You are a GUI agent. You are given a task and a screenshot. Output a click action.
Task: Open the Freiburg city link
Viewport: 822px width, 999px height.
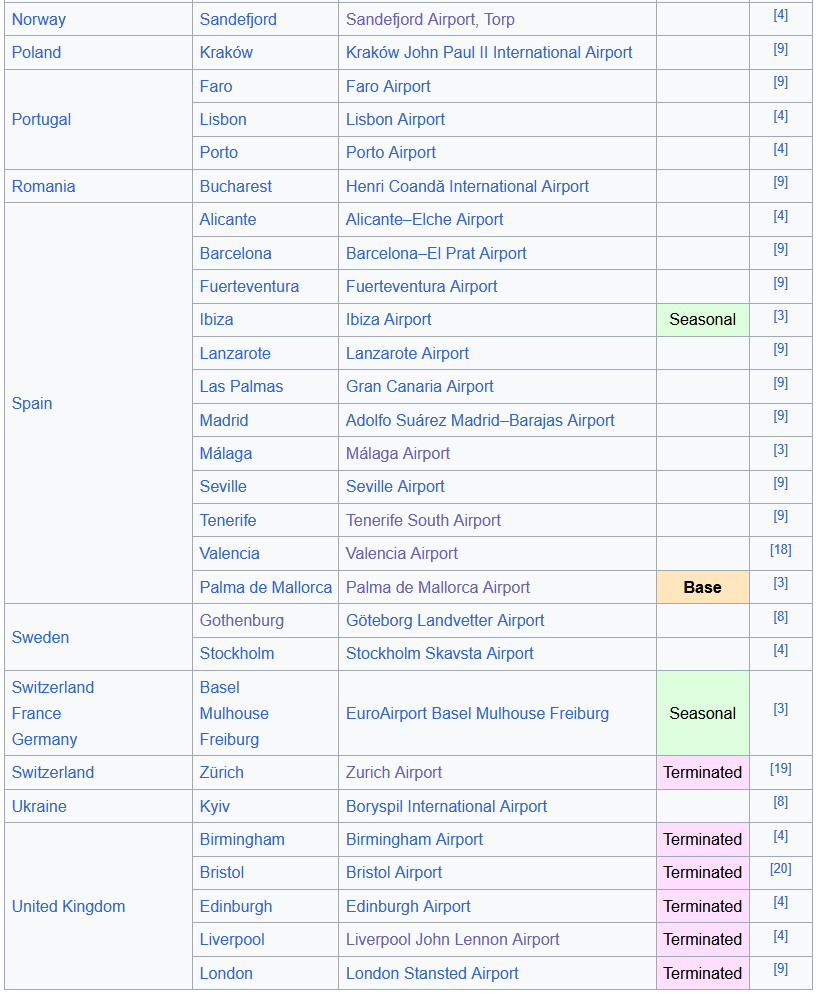tap(229, 739)
